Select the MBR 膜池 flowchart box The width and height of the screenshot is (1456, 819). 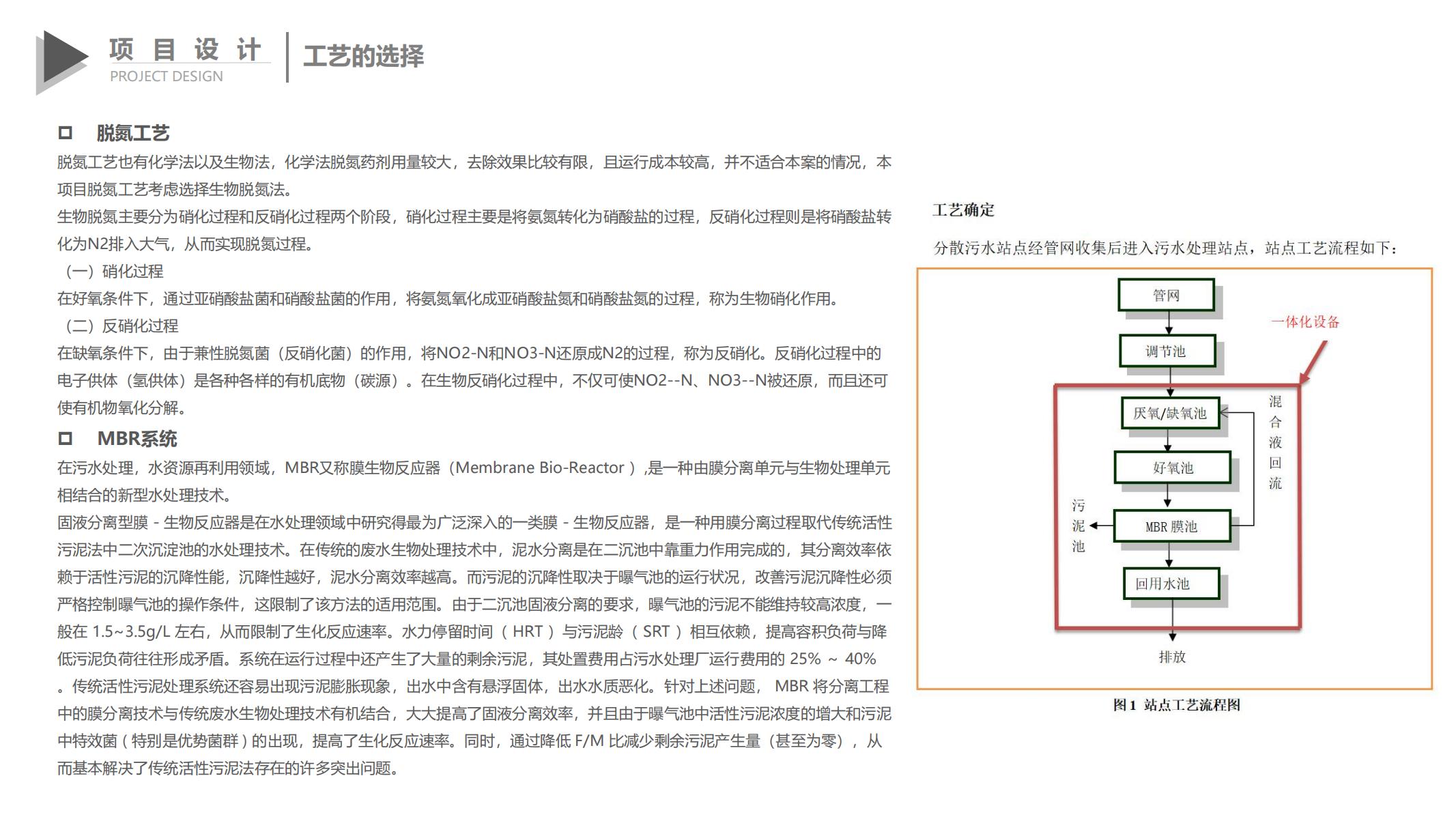1172,526
